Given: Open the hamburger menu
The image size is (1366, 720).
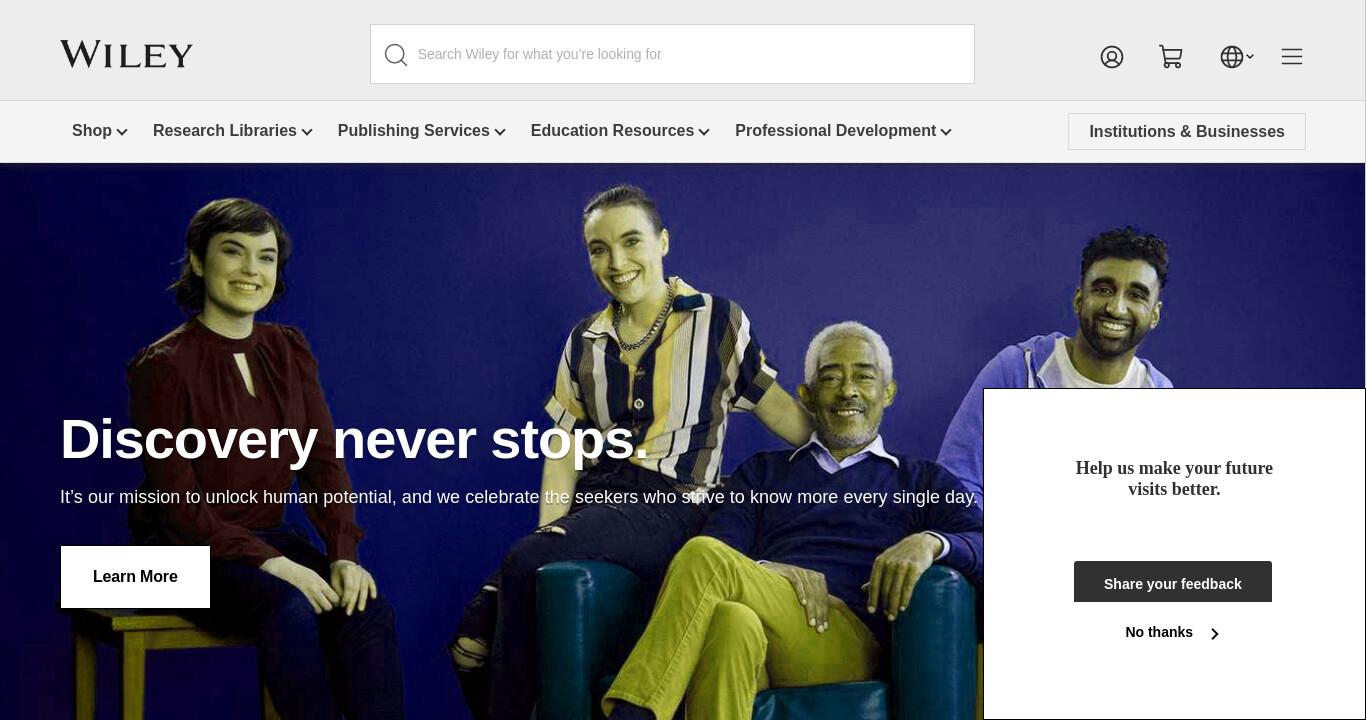Looking at the screenshot, I should coord(1292,57).
